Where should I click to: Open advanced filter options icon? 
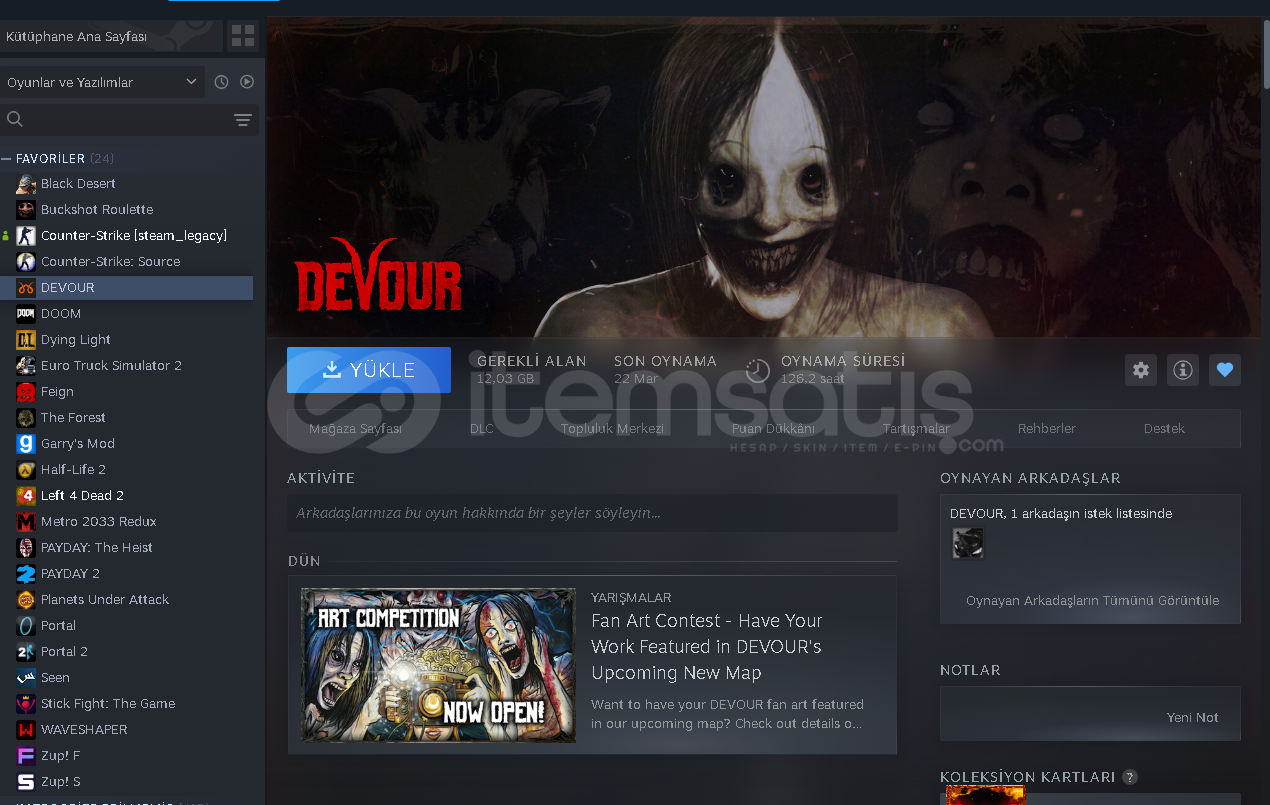pyautogui.click(x=242, y=120)
